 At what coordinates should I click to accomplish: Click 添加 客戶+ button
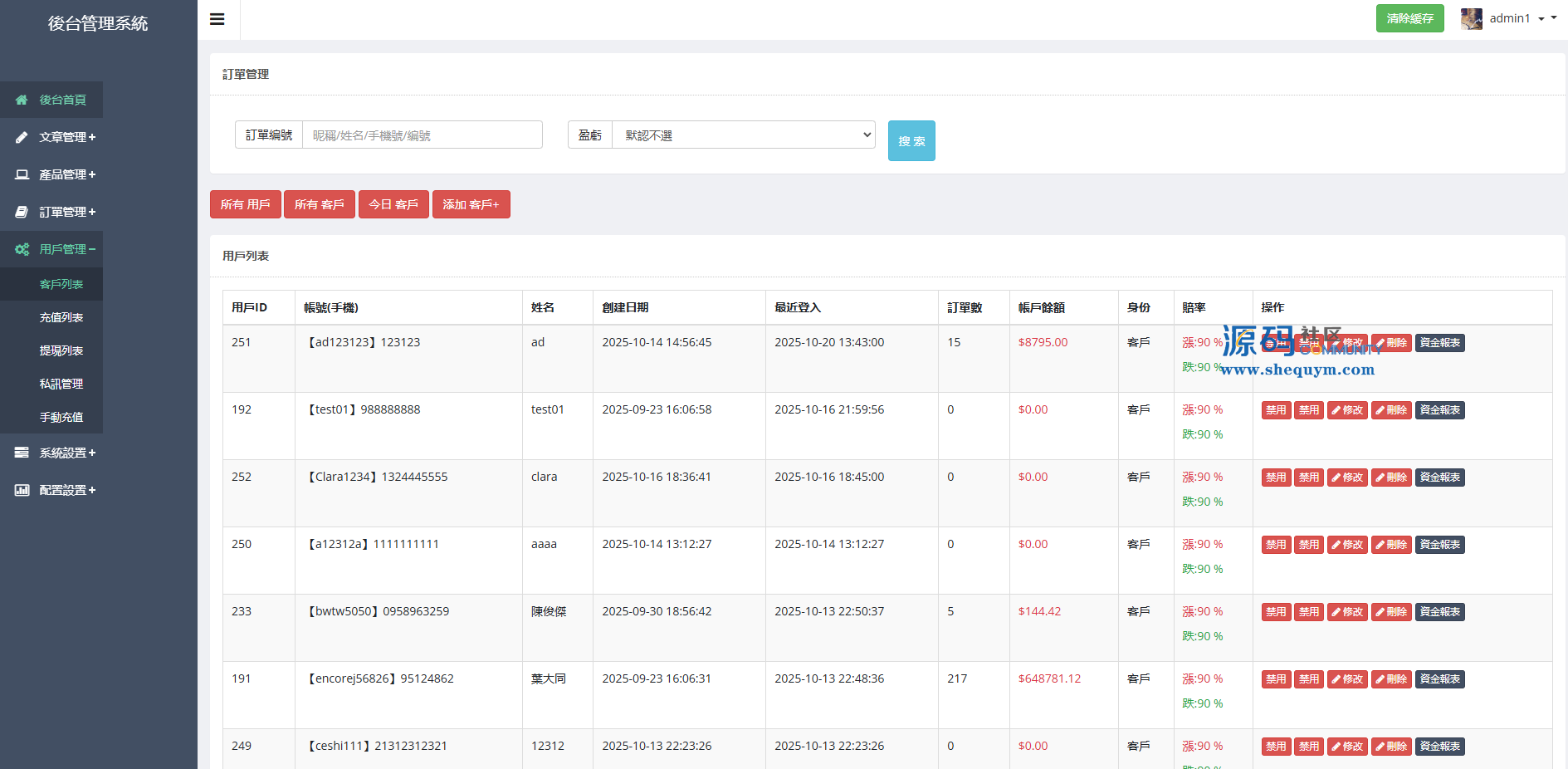coord(471,204)
